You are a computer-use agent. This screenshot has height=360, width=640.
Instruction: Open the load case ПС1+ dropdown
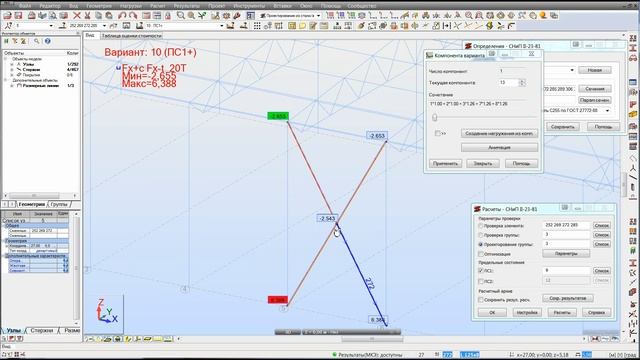point(222,26)
